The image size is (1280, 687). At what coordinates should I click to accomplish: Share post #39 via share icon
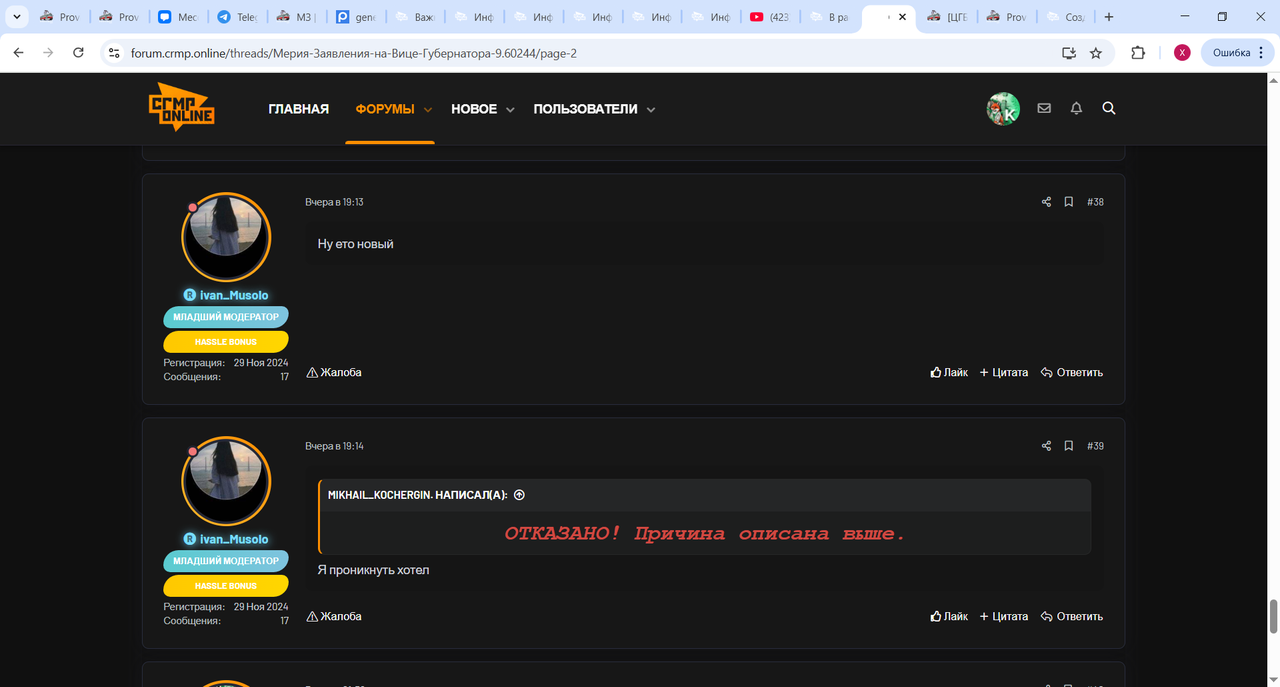pyautogui.click(x=1046, y=446)
